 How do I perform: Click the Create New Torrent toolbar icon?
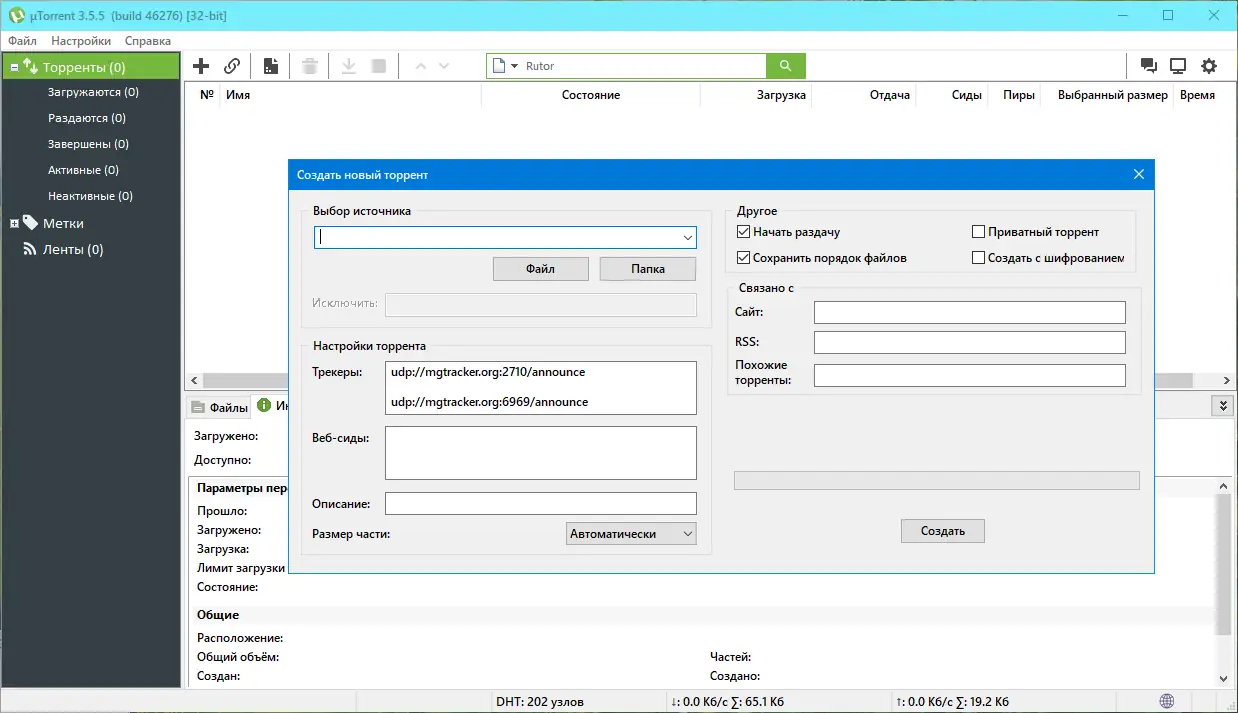(x=270, y=66)
